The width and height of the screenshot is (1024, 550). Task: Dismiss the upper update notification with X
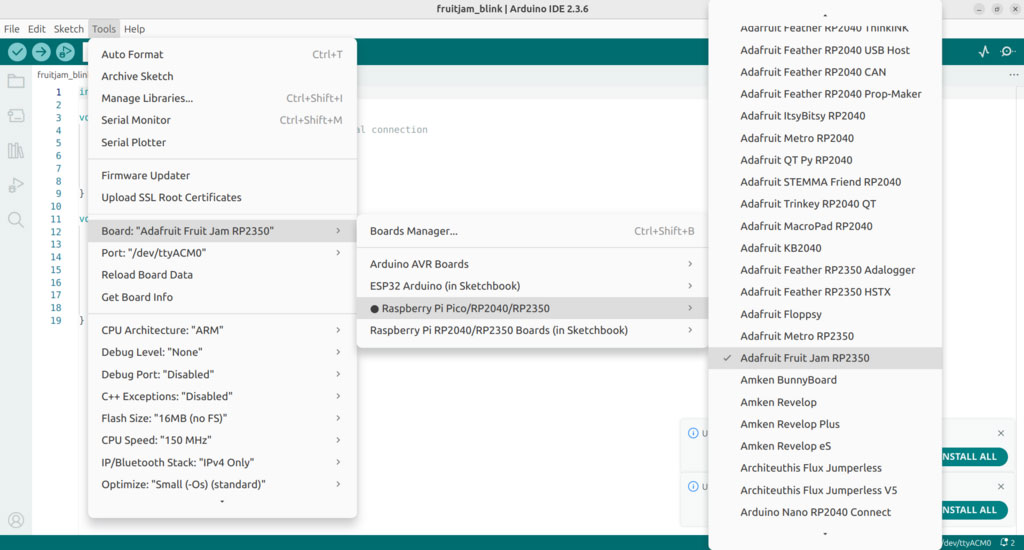(1000, 433)
